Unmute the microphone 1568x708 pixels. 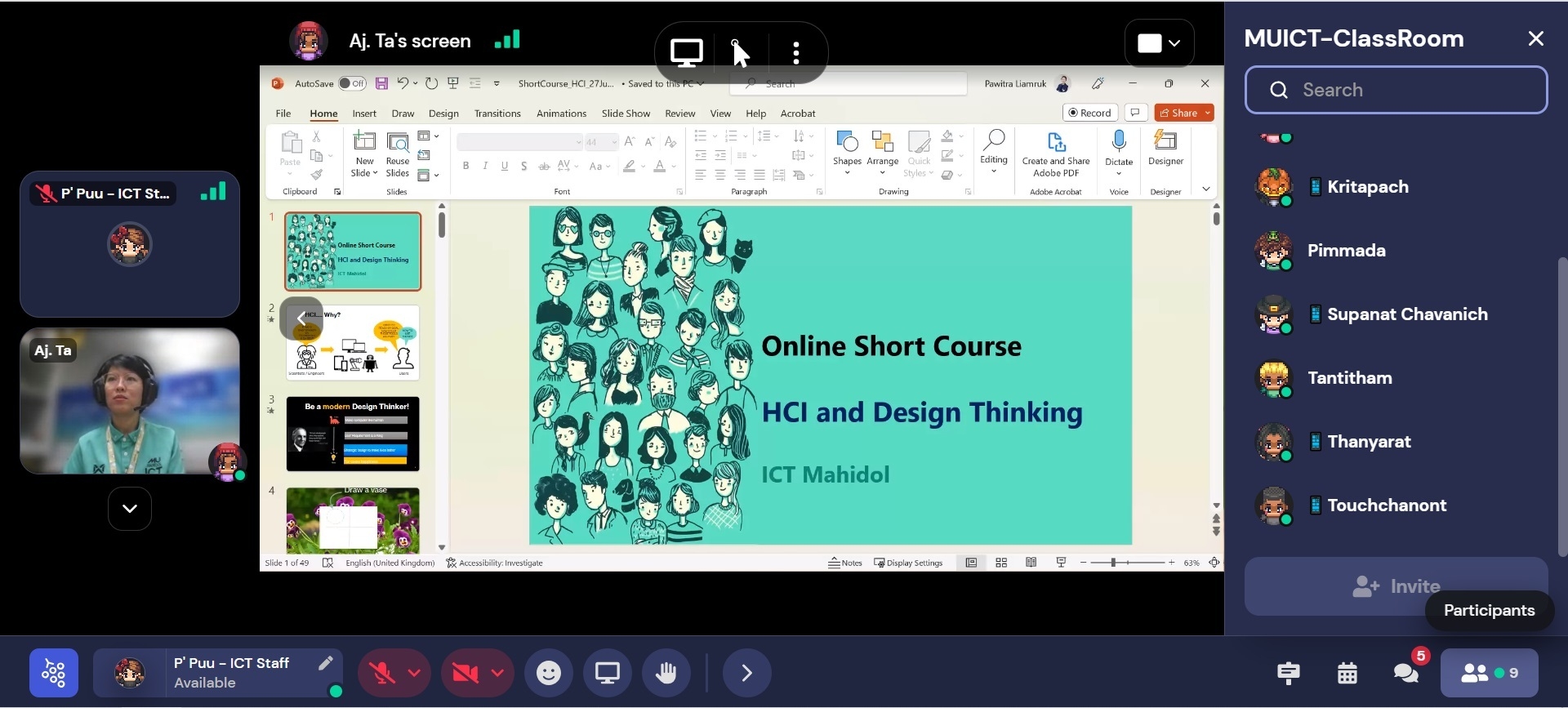click(x=381, y=673)
